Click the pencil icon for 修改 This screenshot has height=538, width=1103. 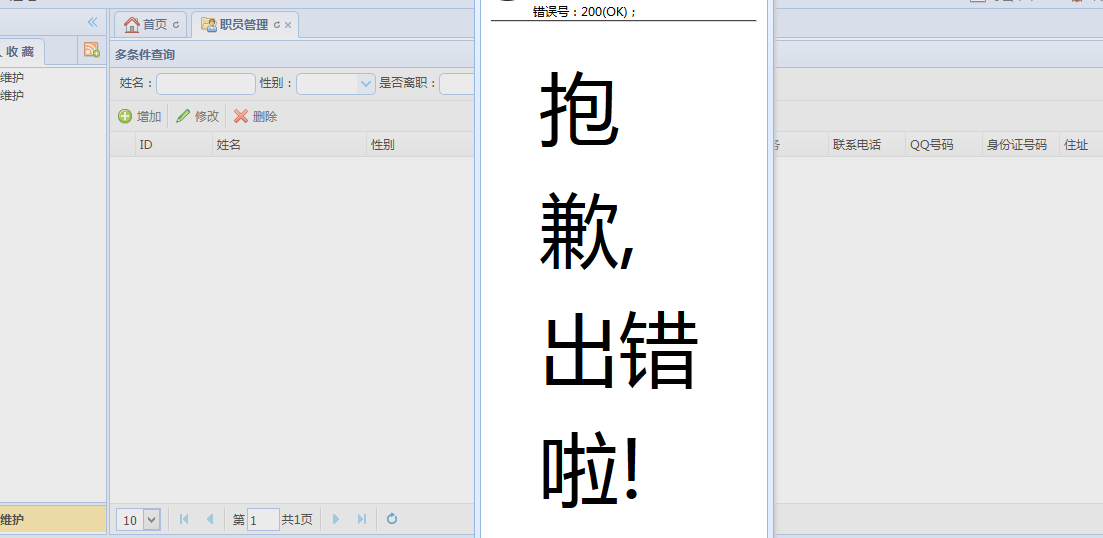[183, 116]
